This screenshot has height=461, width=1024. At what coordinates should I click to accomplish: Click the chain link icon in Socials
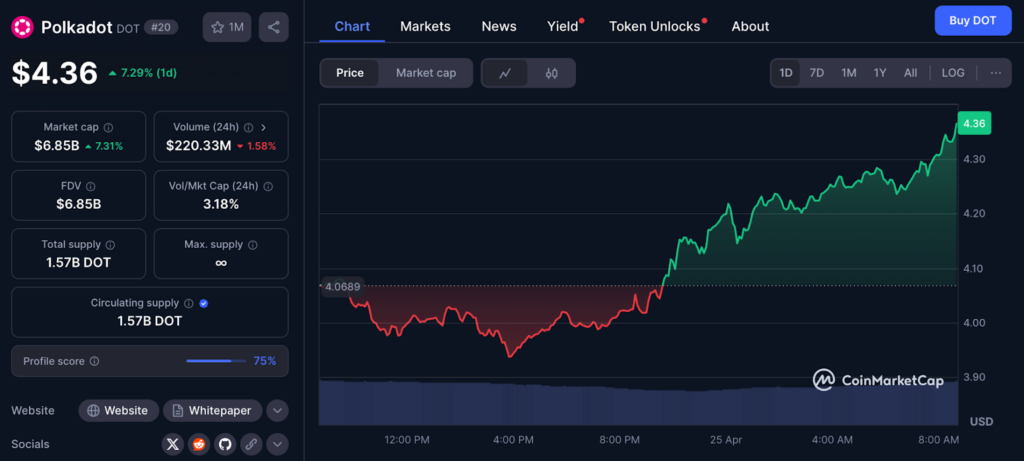tap(251, 444)
